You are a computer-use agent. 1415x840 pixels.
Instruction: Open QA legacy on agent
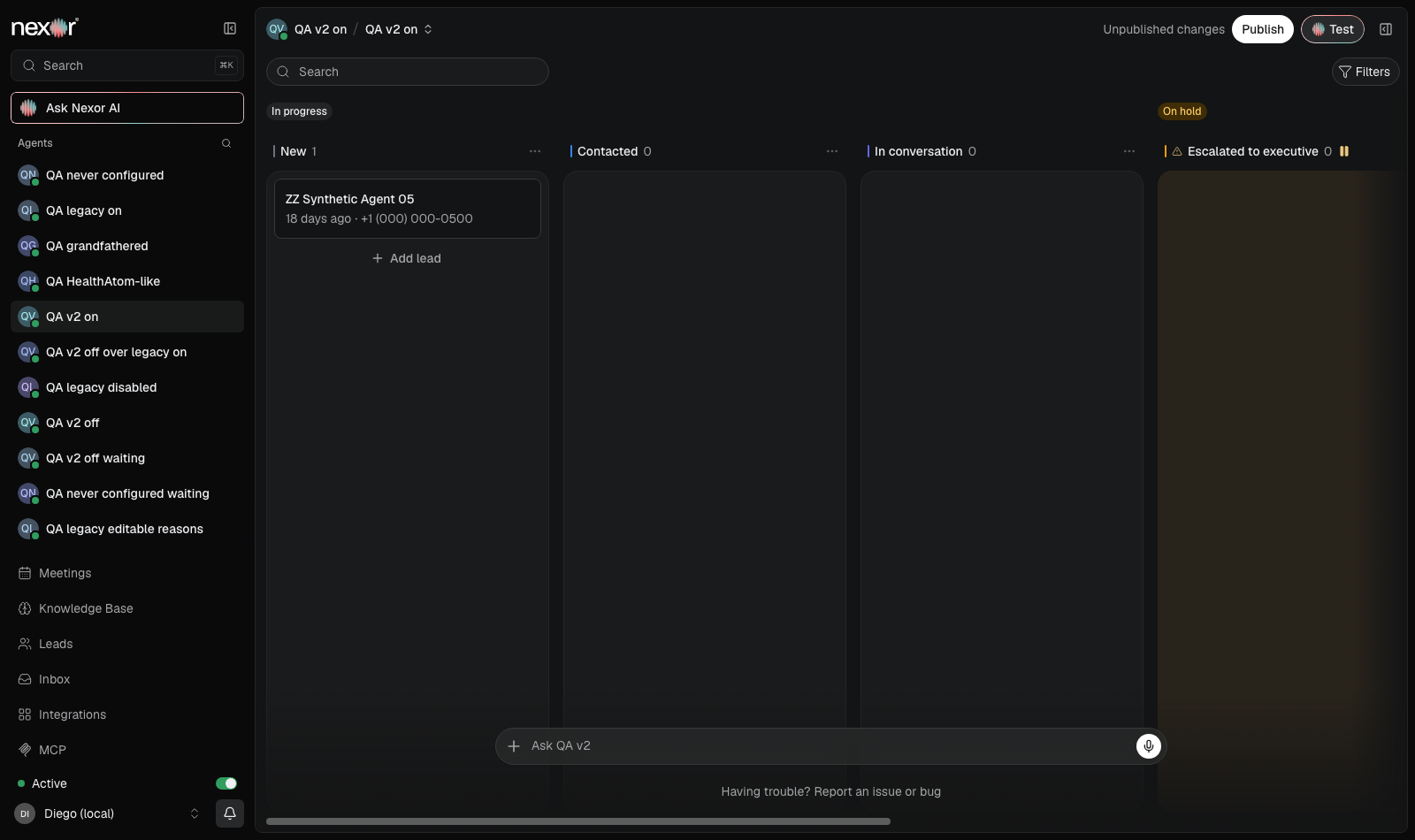(x=127, y=210)
